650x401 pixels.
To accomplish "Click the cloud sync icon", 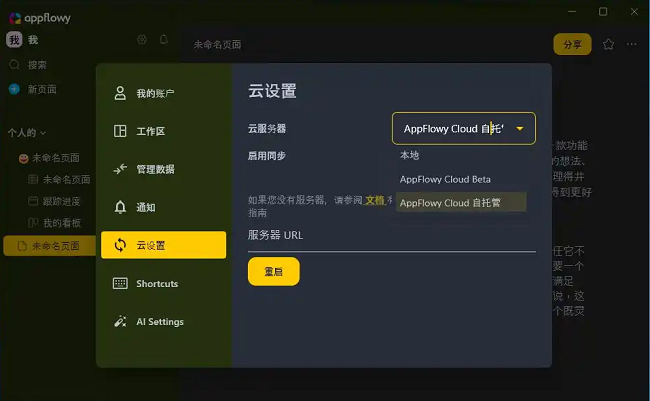I will click(x=120, y=245).
